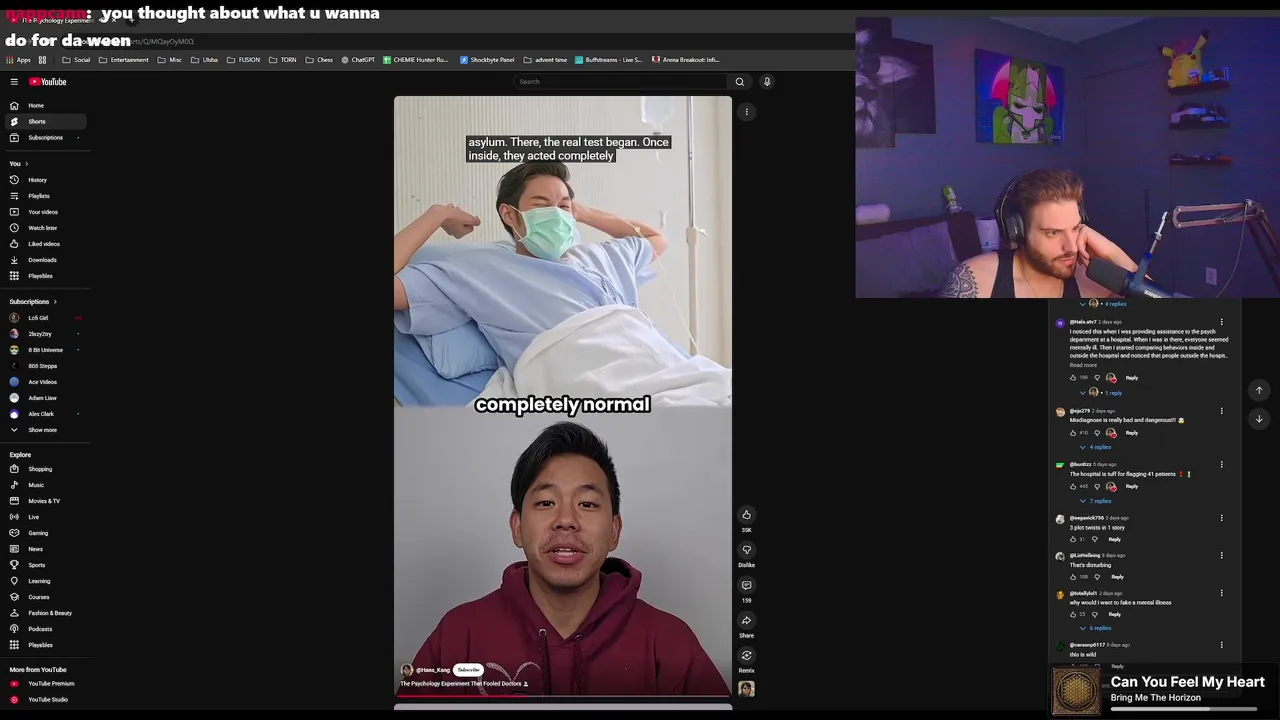
Task: Open Courses in the Explore section
Action: (x=44, y=597)
